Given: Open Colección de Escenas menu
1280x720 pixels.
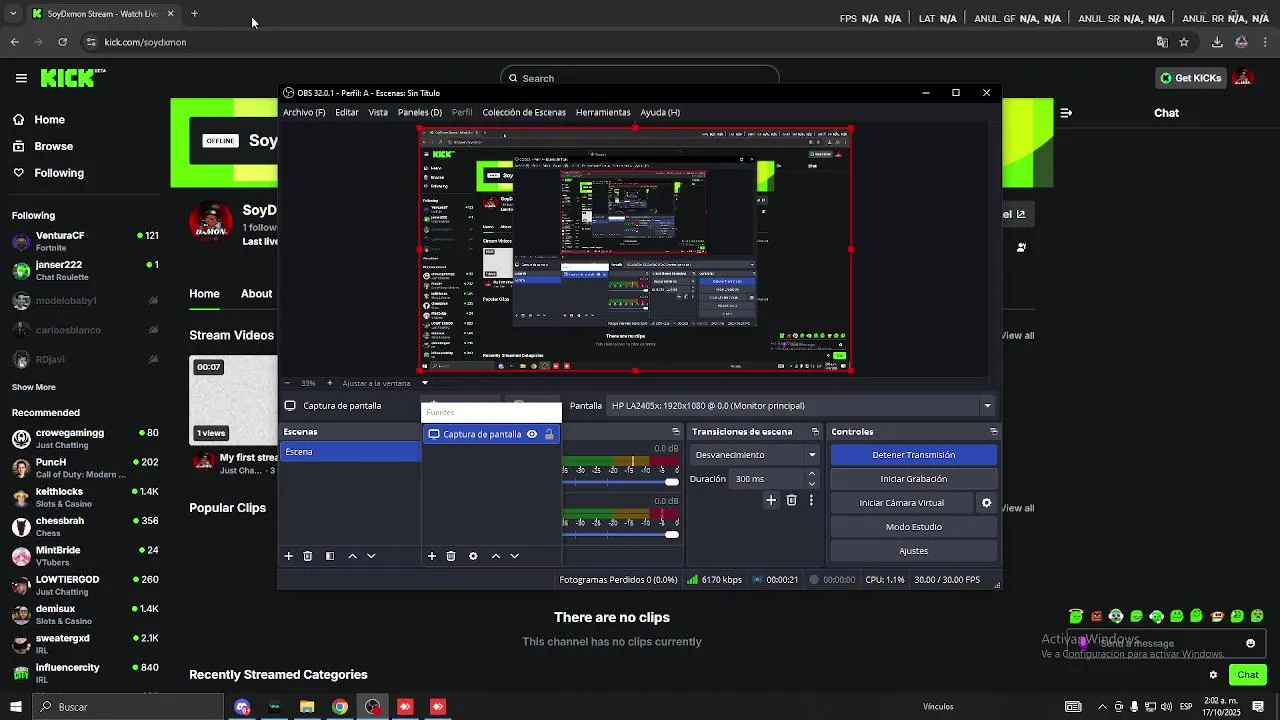Looking at the screenshot, I should 524,113.
